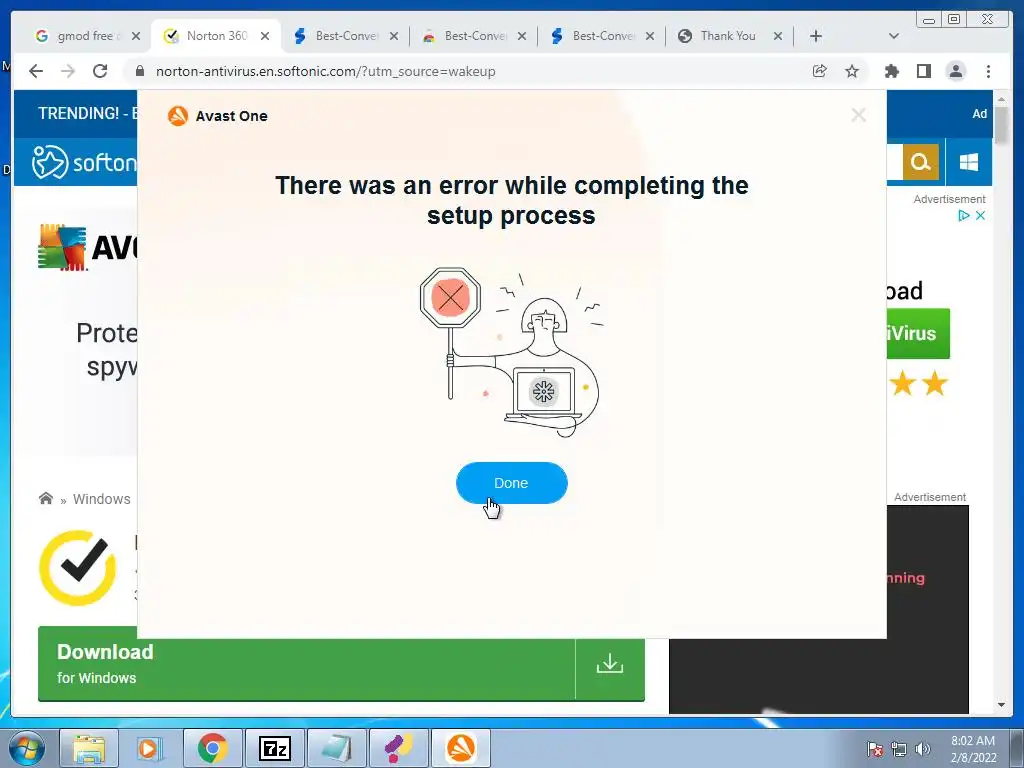Open the Chrome profile icon
1024x768 pixels.
[x=956, y=71]
